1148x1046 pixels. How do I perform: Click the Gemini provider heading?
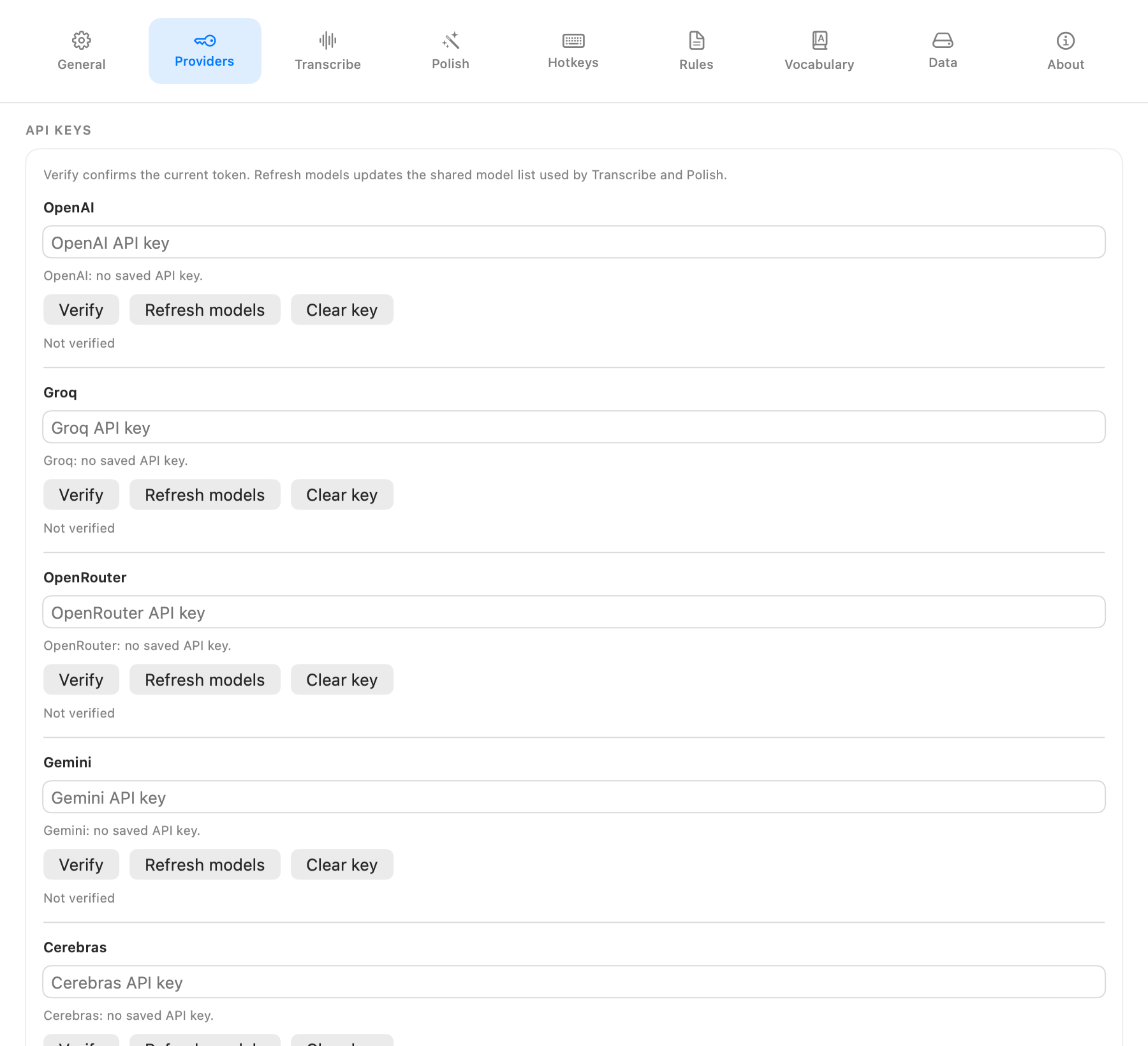[x=68, y=763]
